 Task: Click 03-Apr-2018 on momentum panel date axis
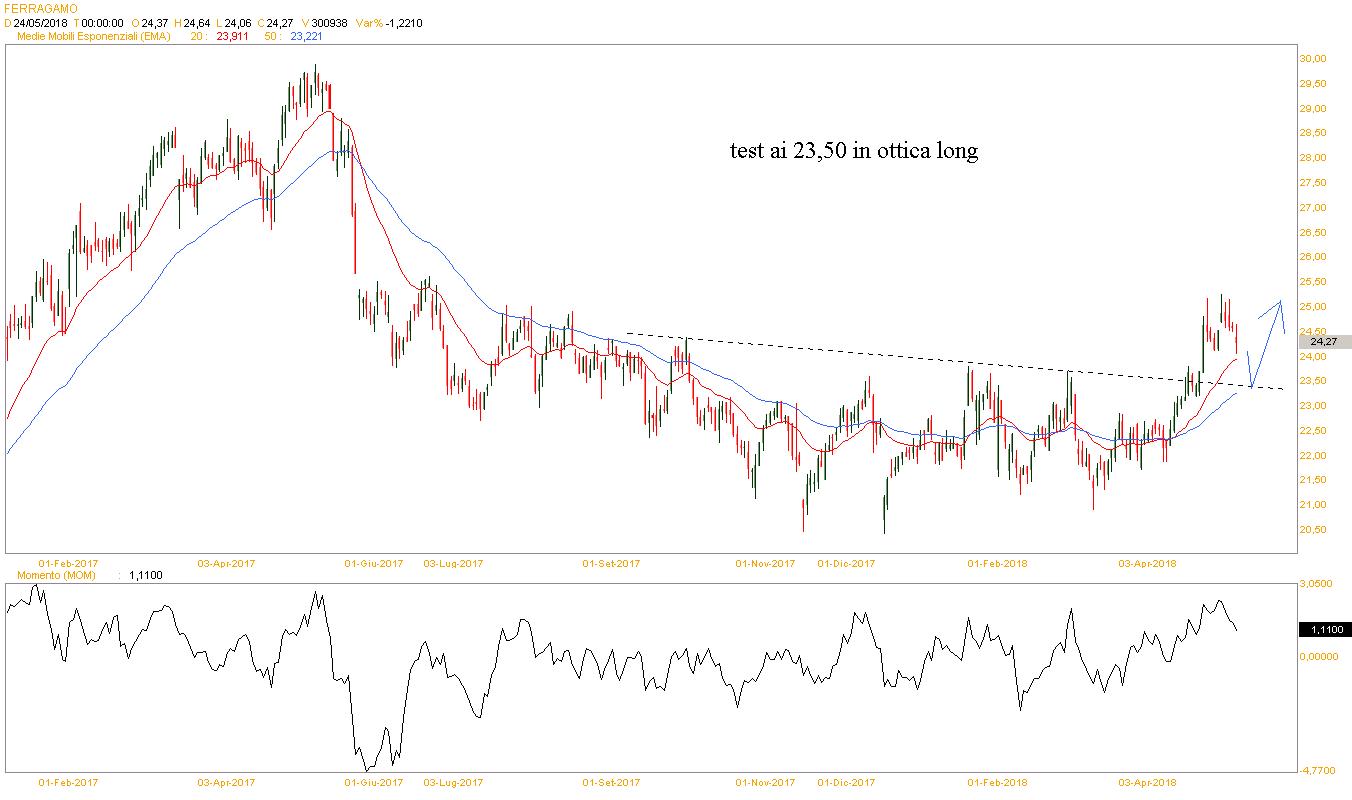tap(1147, 782)
